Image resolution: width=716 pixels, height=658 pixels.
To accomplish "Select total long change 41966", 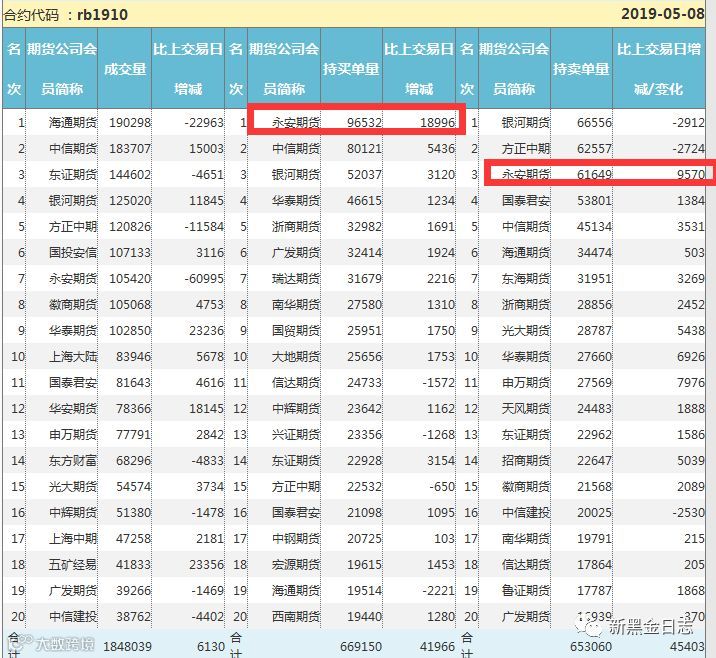I will [x=437, y=647].
